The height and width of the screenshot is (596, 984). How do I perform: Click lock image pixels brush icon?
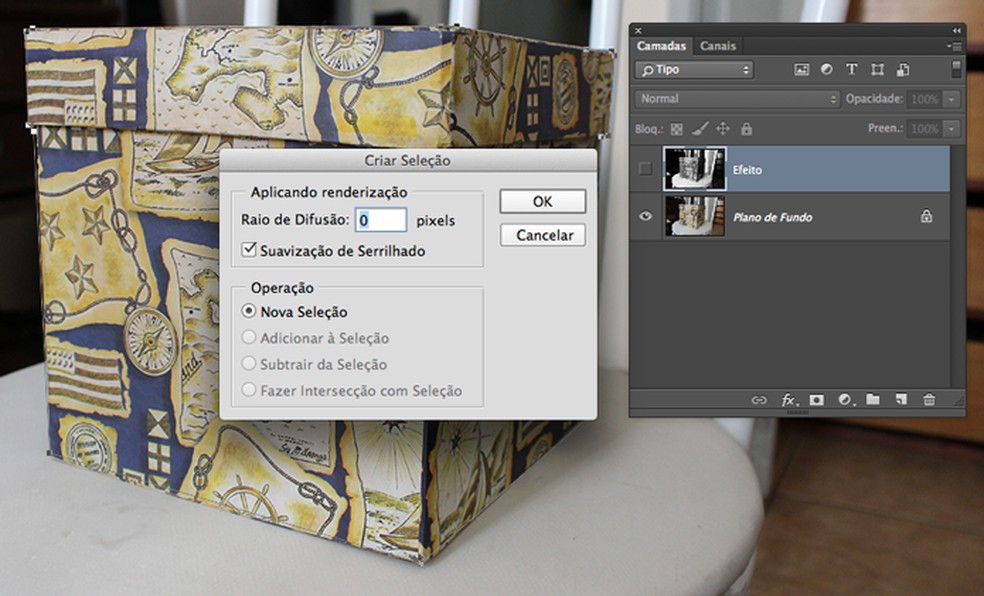point(699,129)
